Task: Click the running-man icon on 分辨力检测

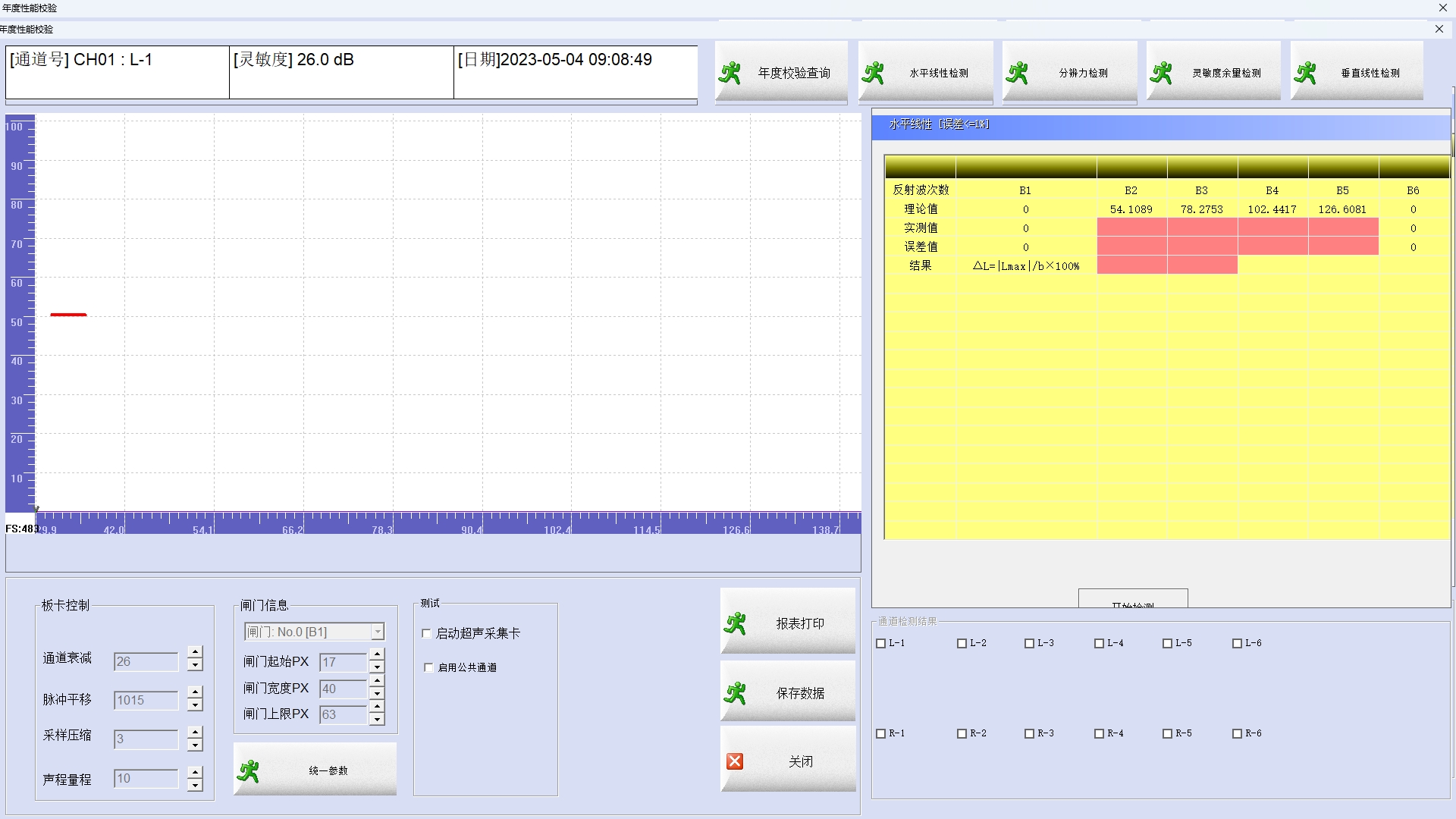Action: click(x=1018, y=73)
